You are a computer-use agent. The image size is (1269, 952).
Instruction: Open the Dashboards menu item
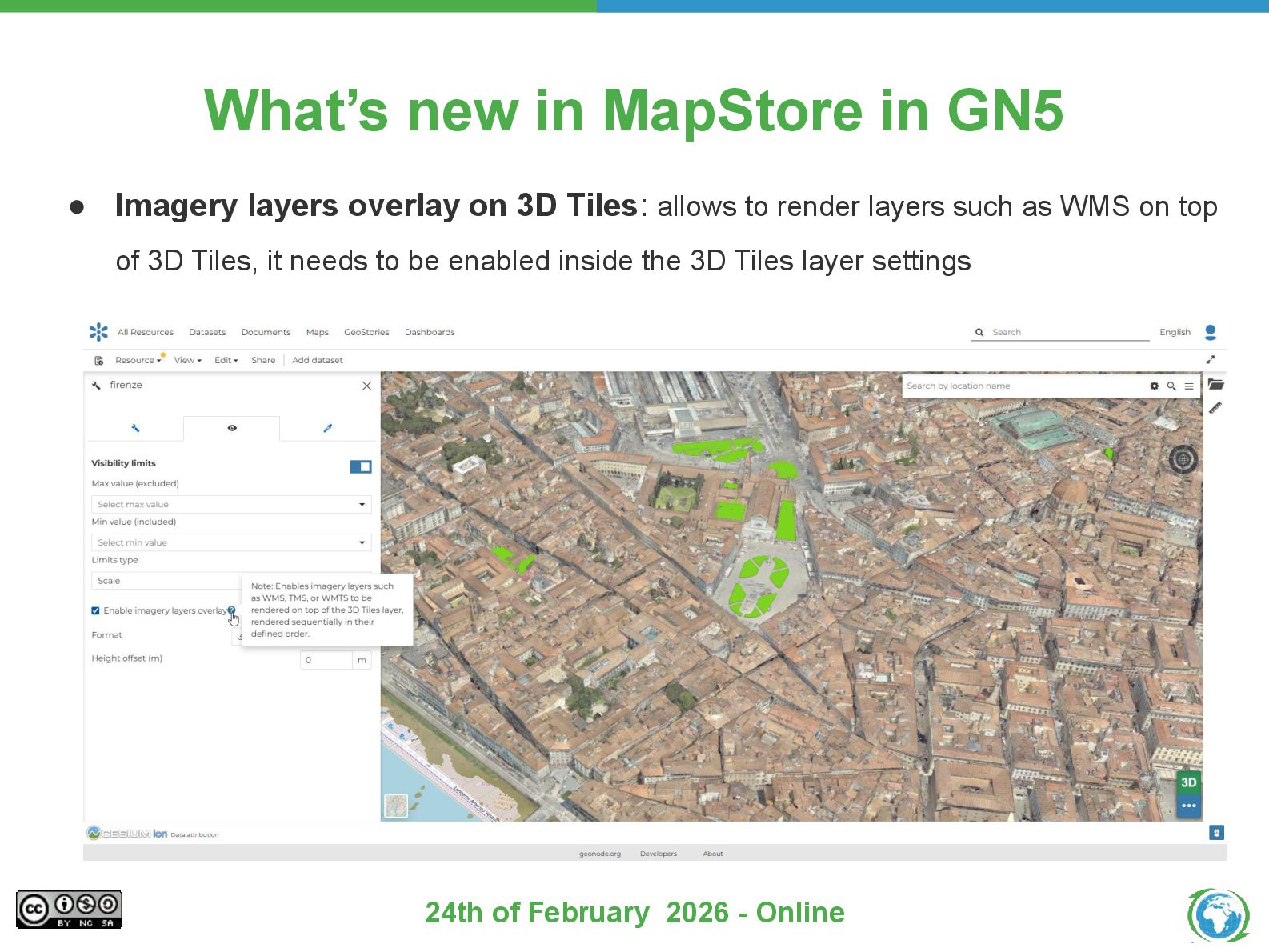tap(430, 332)
